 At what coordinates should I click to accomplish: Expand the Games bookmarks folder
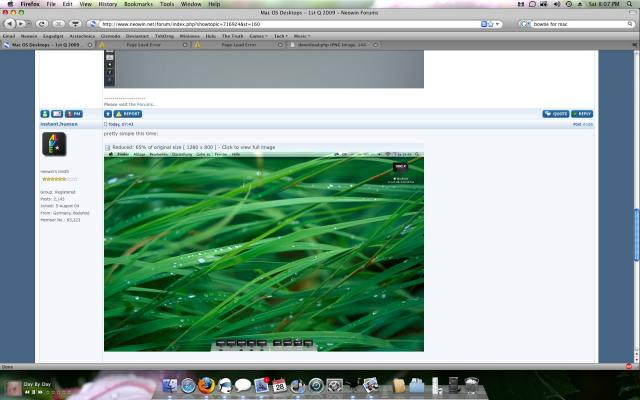click(x=258, y=36)
